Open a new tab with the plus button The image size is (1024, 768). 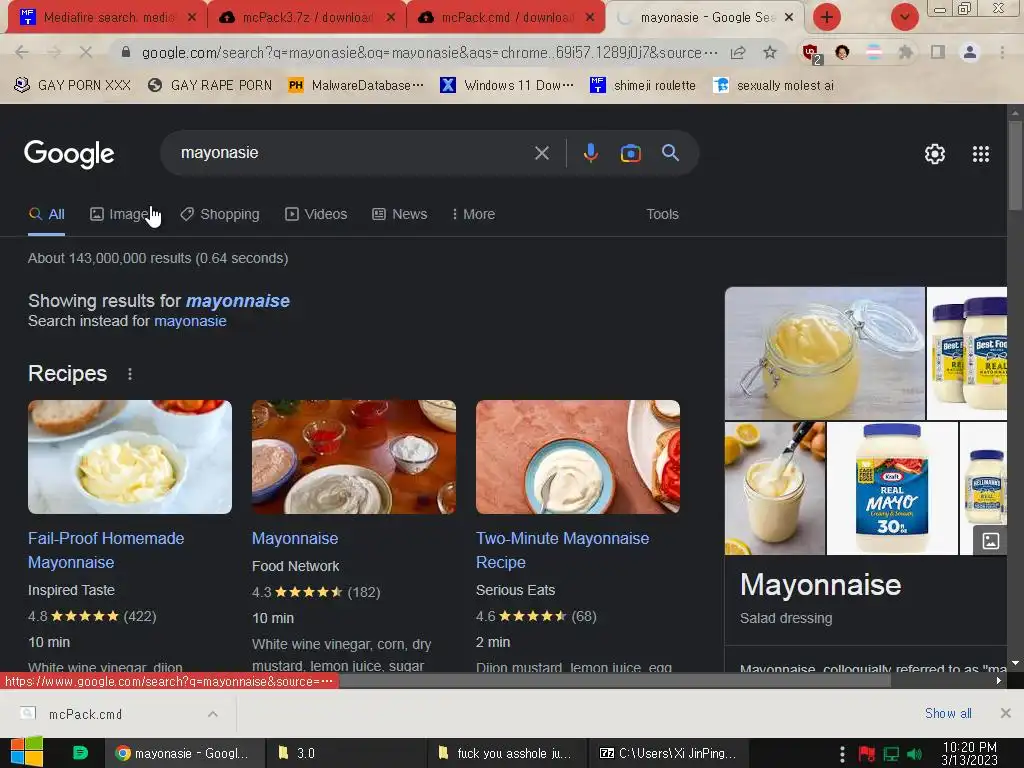pyautogui.click(x=827, y=17)
